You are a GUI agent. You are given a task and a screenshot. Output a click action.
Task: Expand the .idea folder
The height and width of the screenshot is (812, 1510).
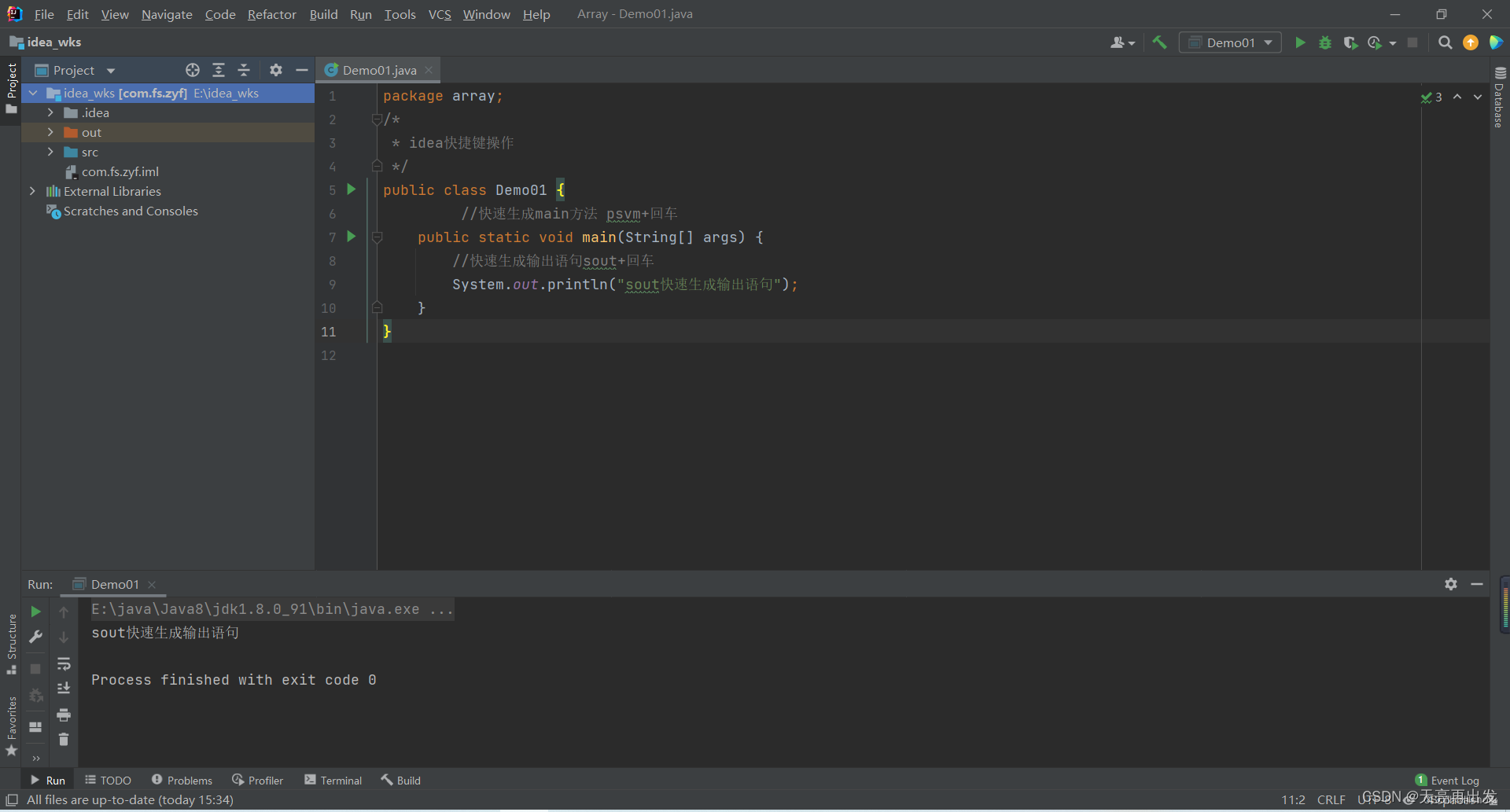[x=50, y=112]
